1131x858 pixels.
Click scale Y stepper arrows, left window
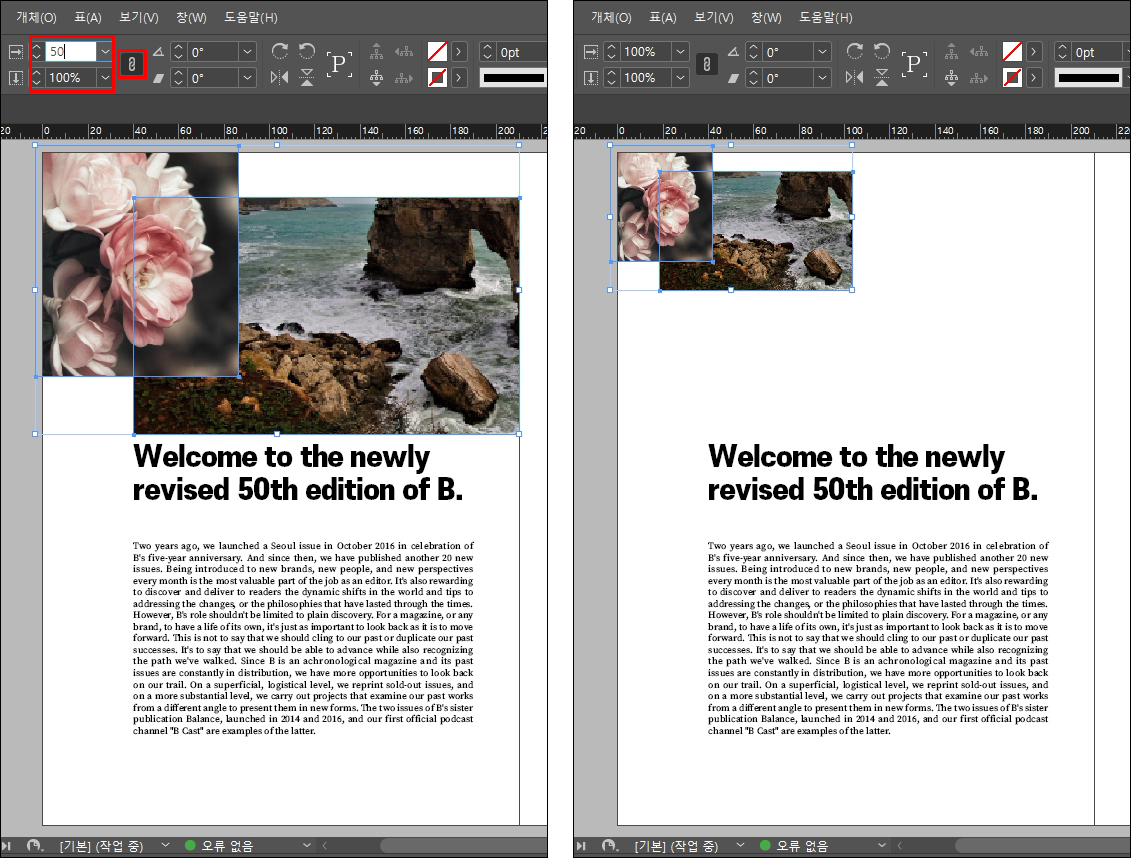36,78
